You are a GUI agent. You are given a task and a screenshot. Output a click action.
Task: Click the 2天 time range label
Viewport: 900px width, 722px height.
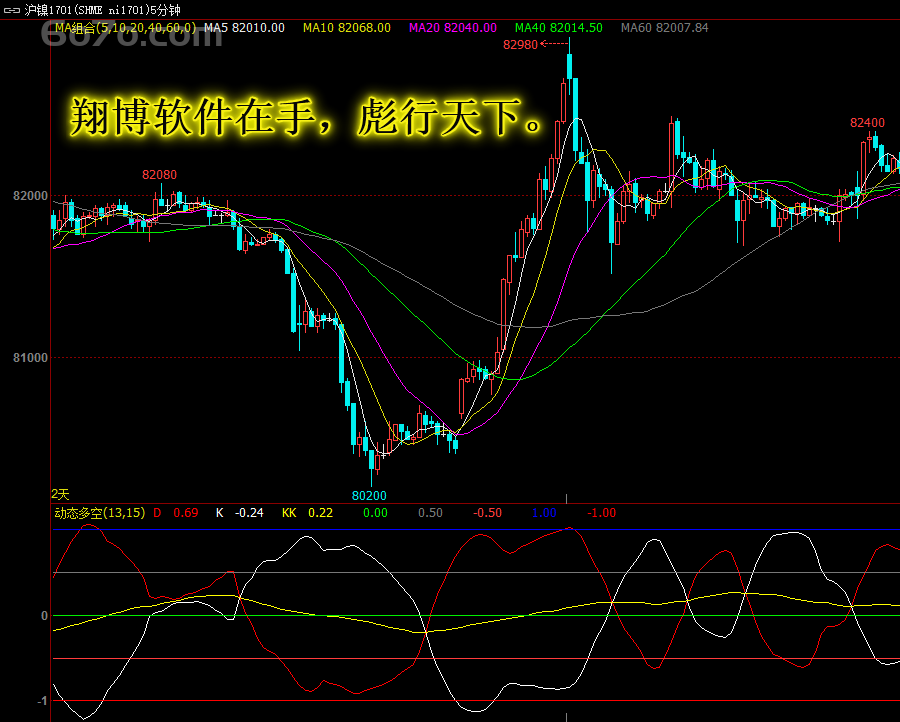[61, 494]
